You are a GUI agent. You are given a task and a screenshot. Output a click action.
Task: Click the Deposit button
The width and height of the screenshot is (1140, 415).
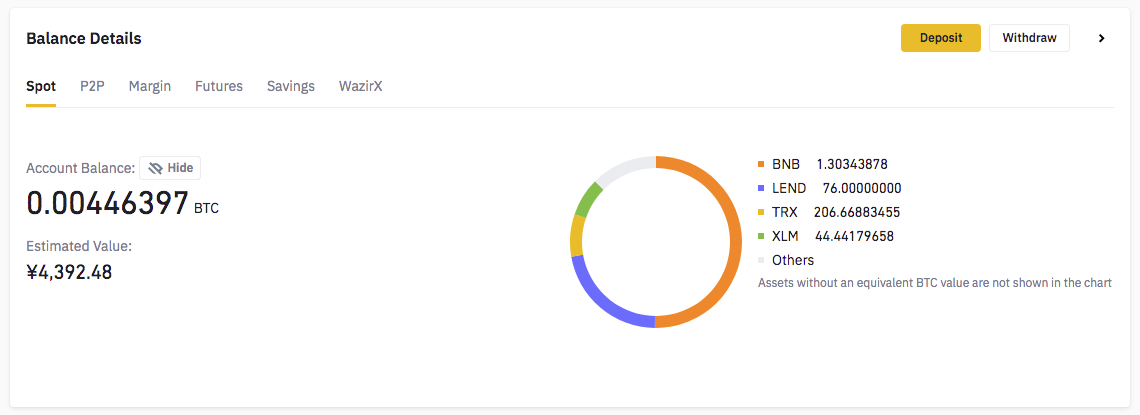coord(941,38)
